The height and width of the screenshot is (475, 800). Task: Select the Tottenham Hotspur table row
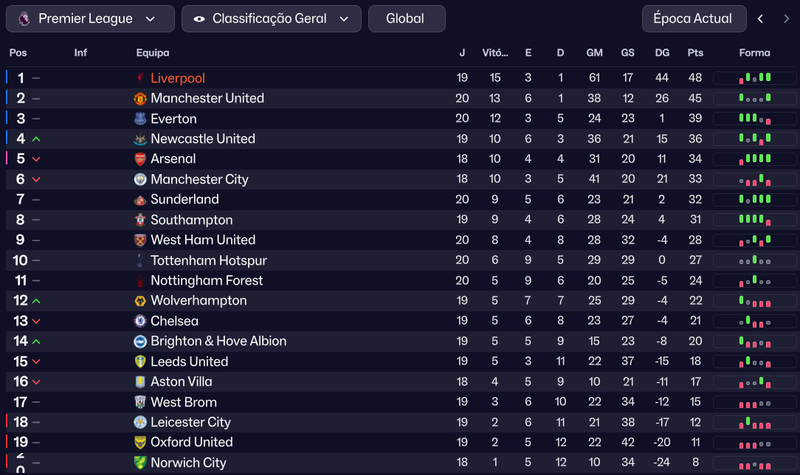pyautogui.click(x=402, y=260)
